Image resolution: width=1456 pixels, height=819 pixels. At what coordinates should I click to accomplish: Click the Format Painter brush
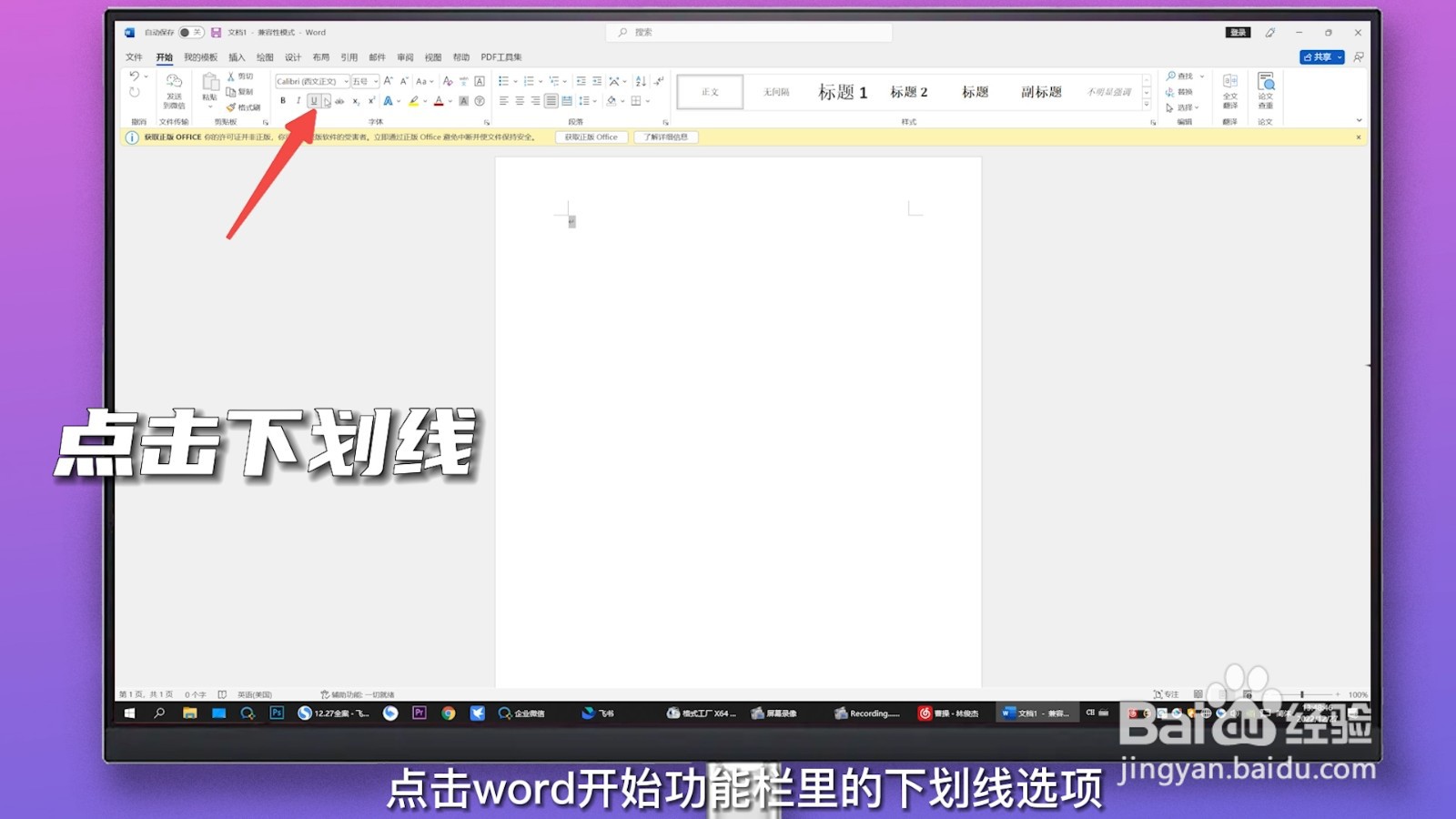tap(243, 107)
